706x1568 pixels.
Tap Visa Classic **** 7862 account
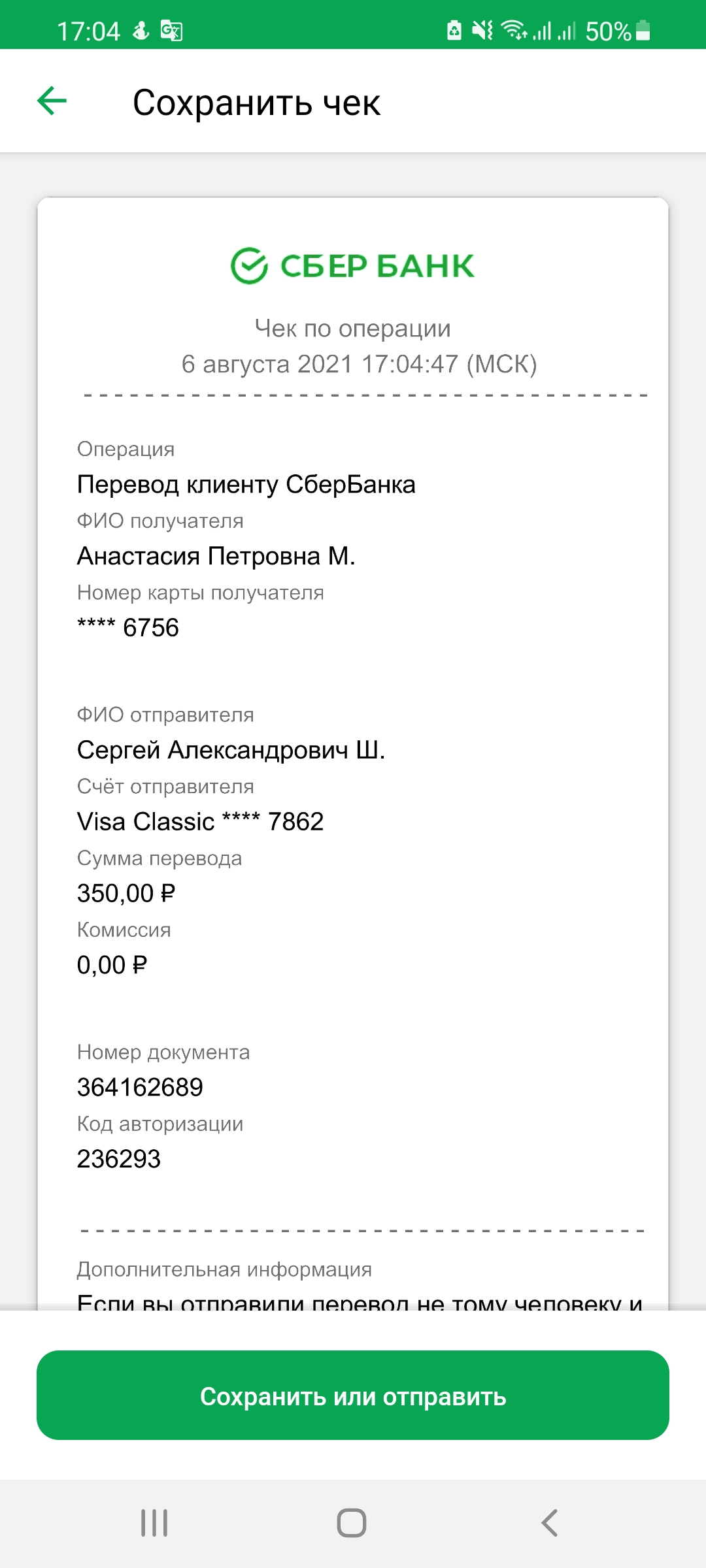[x=201, y=822]
